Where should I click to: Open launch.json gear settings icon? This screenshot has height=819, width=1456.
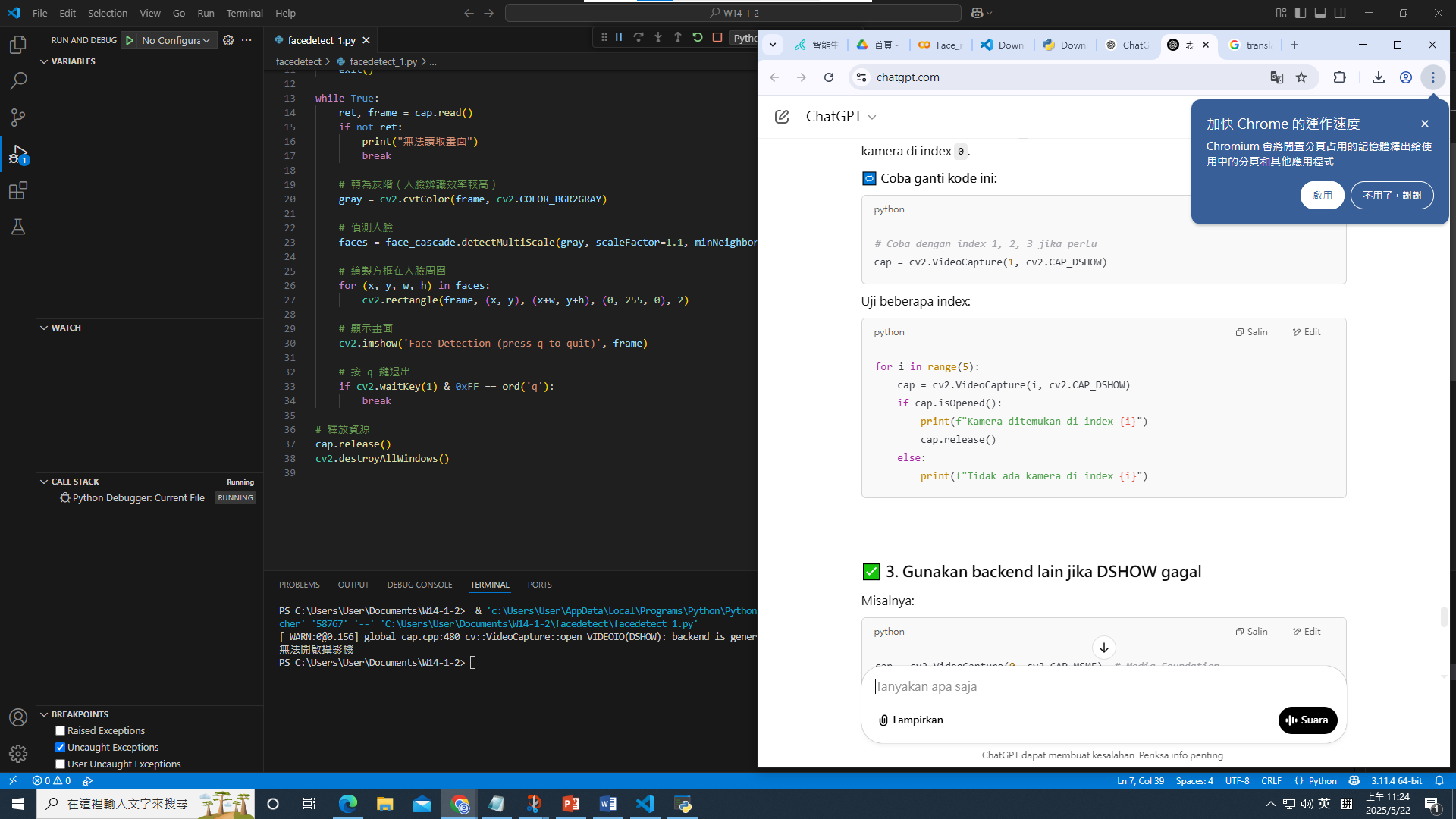228,40
